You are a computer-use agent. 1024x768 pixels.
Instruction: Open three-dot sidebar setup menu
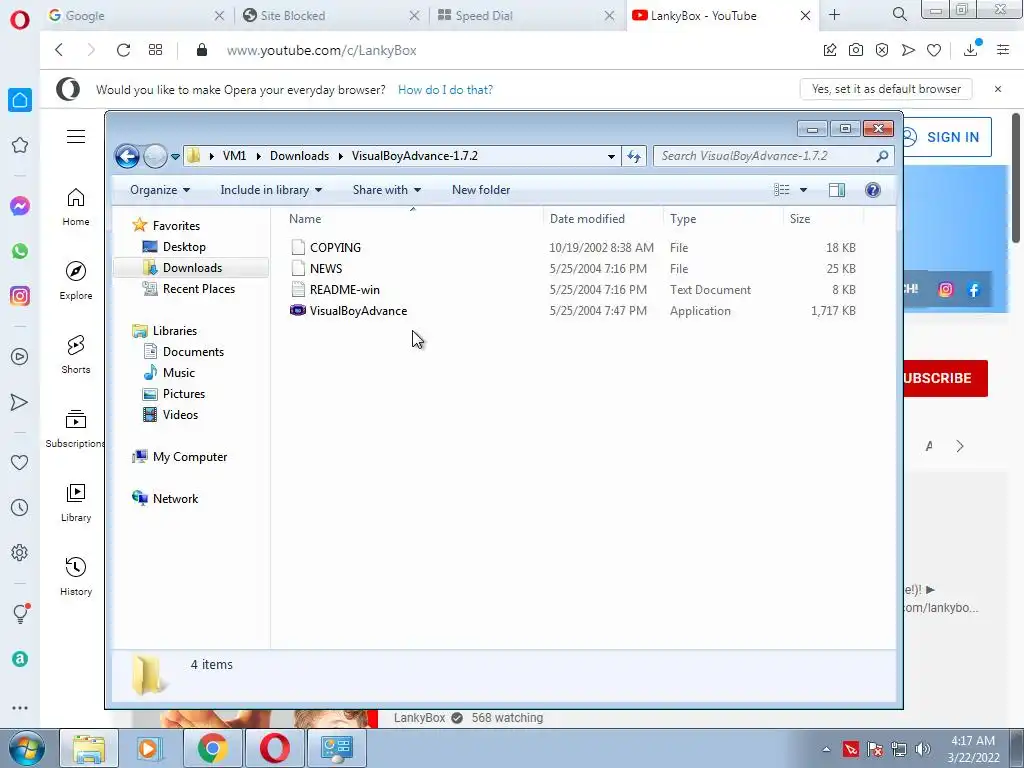[x=20, y=708]
